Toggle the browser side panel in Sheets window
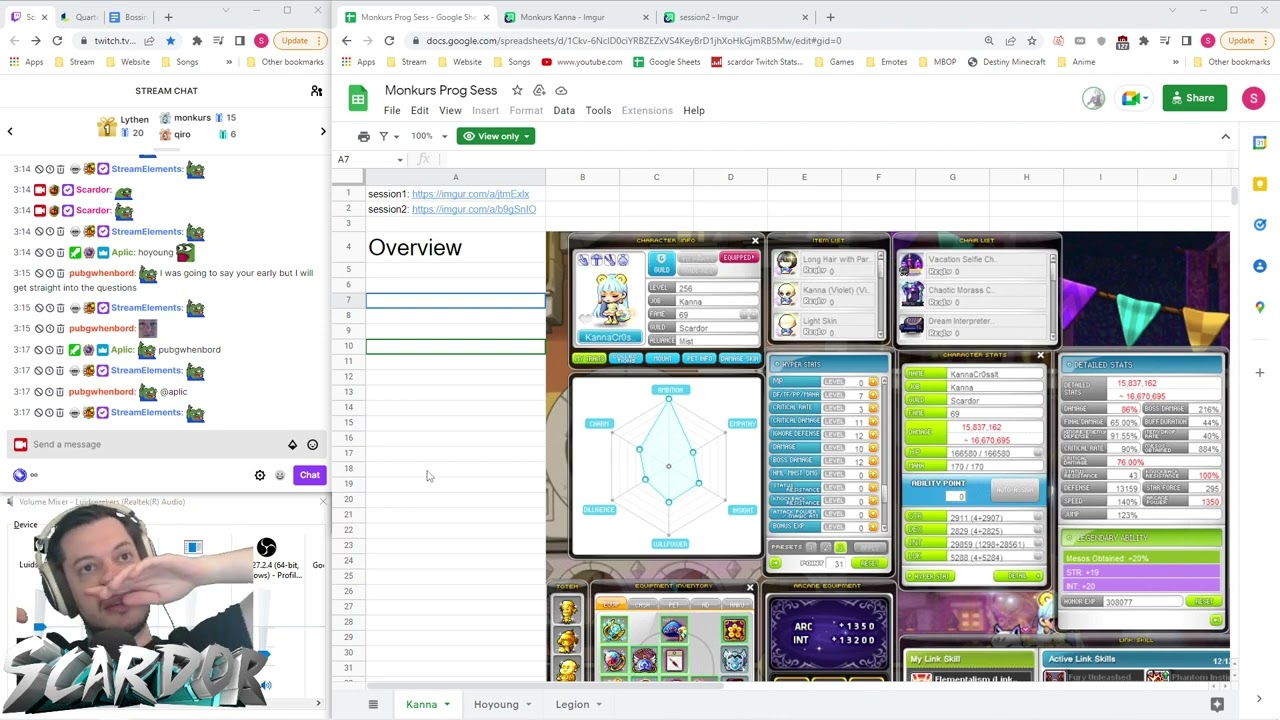This screenshot has height=720, width=1280. point(1186,41)
